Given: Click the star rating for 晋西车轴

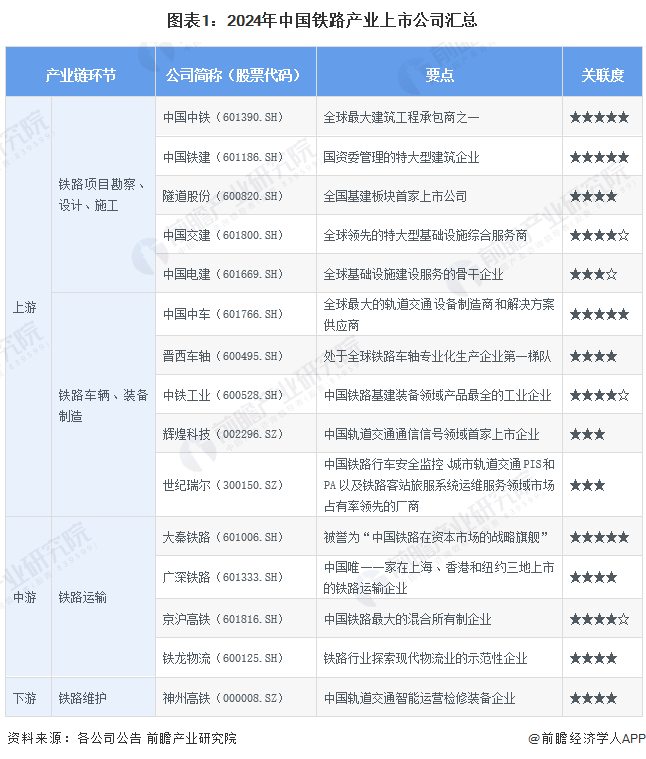Looking at the screenshot, I should [593, 356].
